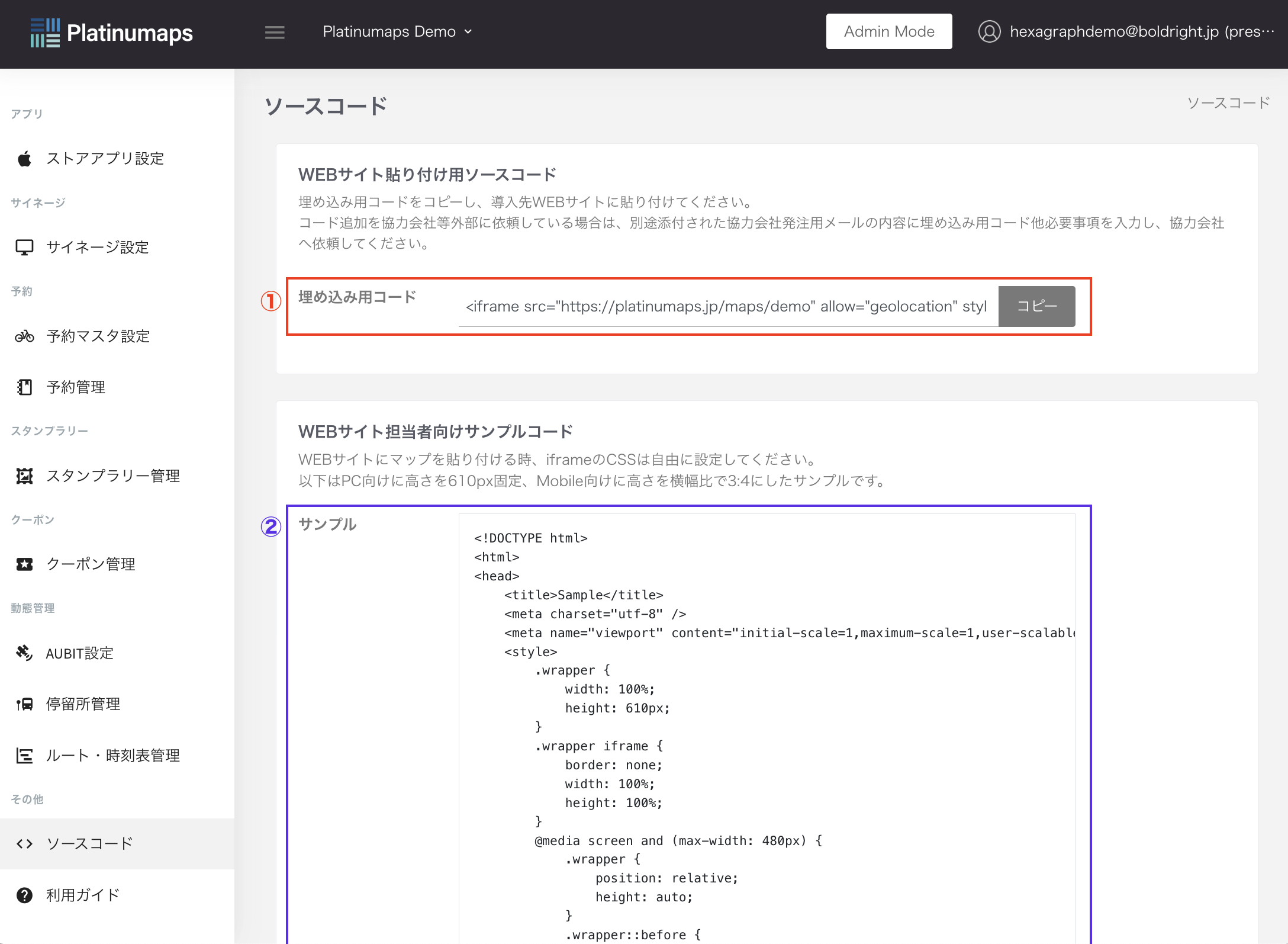Screen dimensions: 1288x944
Task: Click the Apple icon for store app settings
Action: (x=24, y=159)
